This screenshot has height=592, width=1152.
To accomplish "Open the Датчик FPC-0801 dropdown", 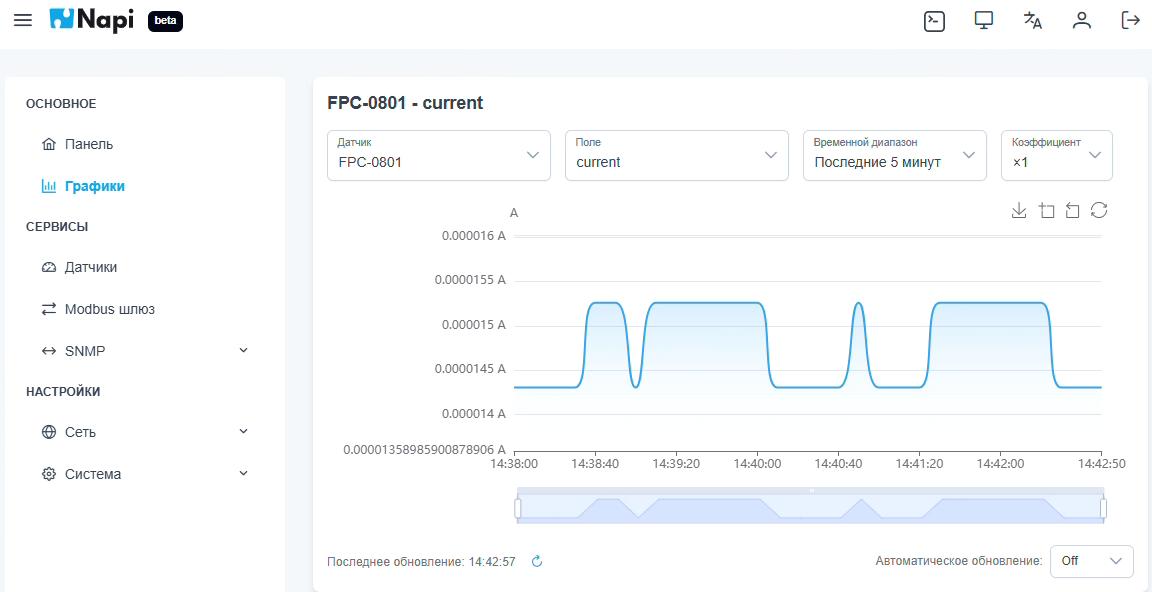I will [x=439, y=156].
